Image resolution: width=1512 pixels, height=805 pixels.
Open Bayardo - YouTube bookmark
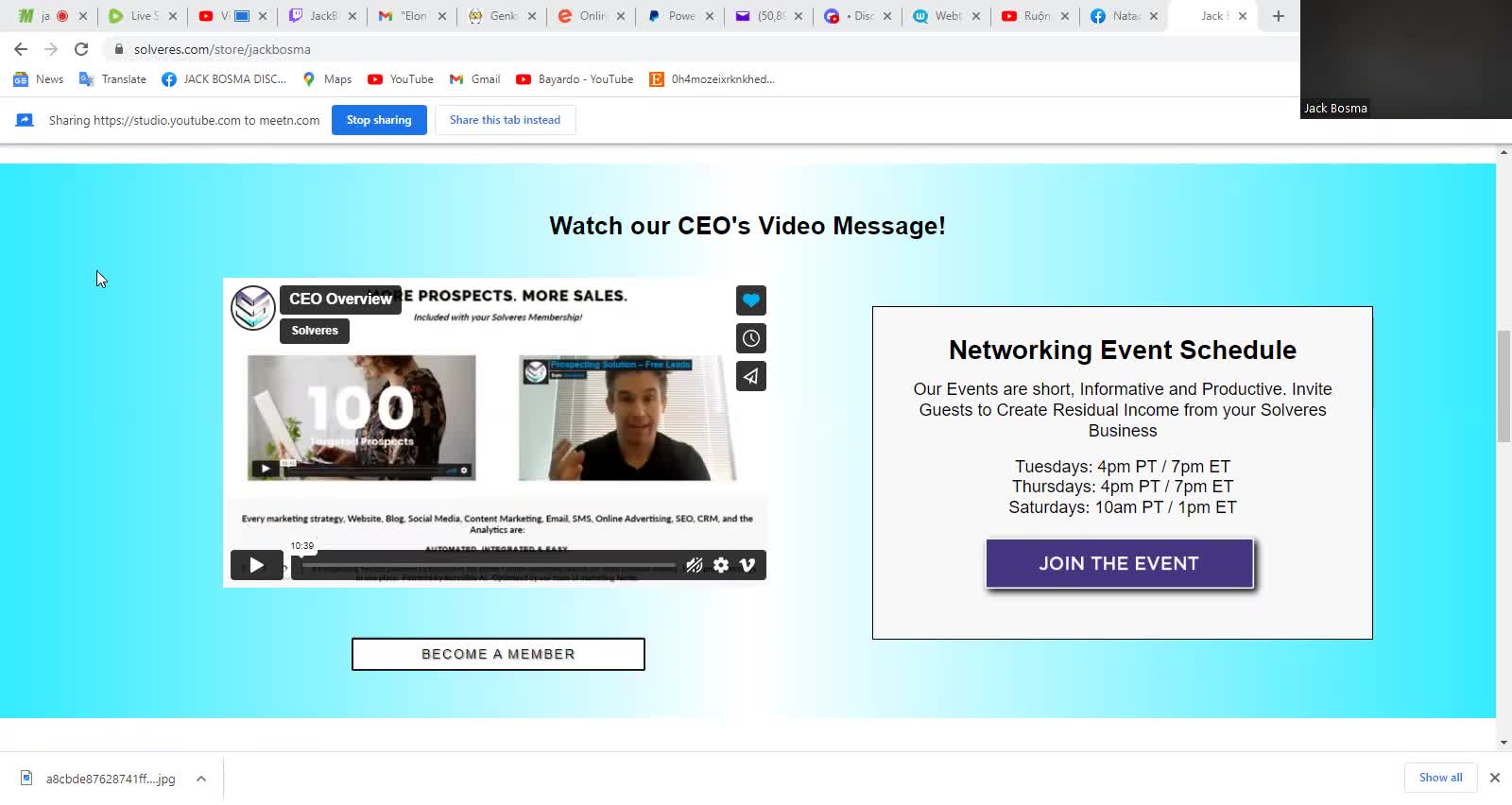[575, 79]
